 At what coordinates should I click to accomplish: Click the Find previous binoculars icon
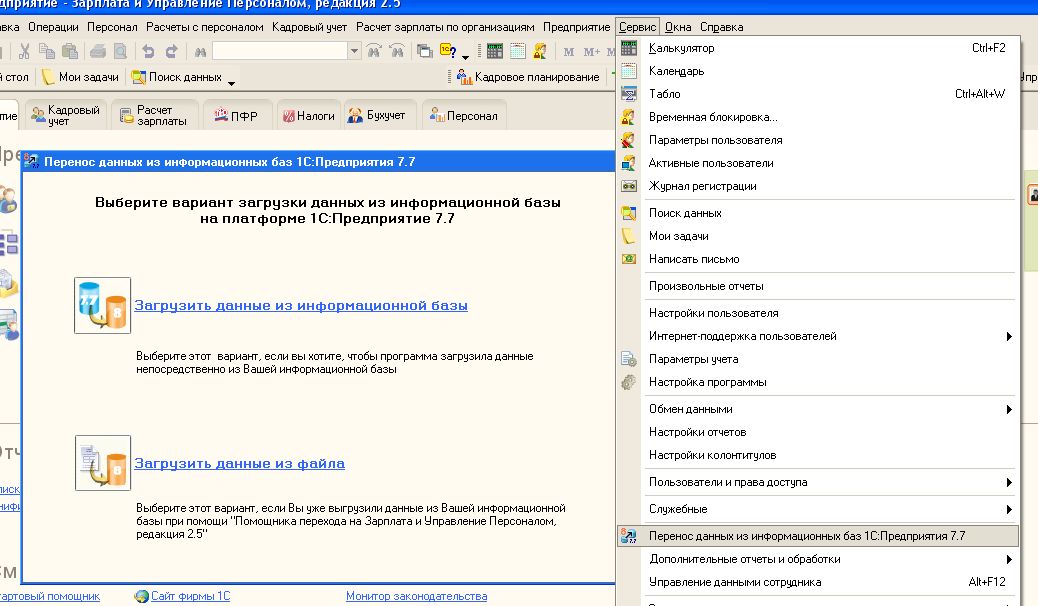pos(374,51)
